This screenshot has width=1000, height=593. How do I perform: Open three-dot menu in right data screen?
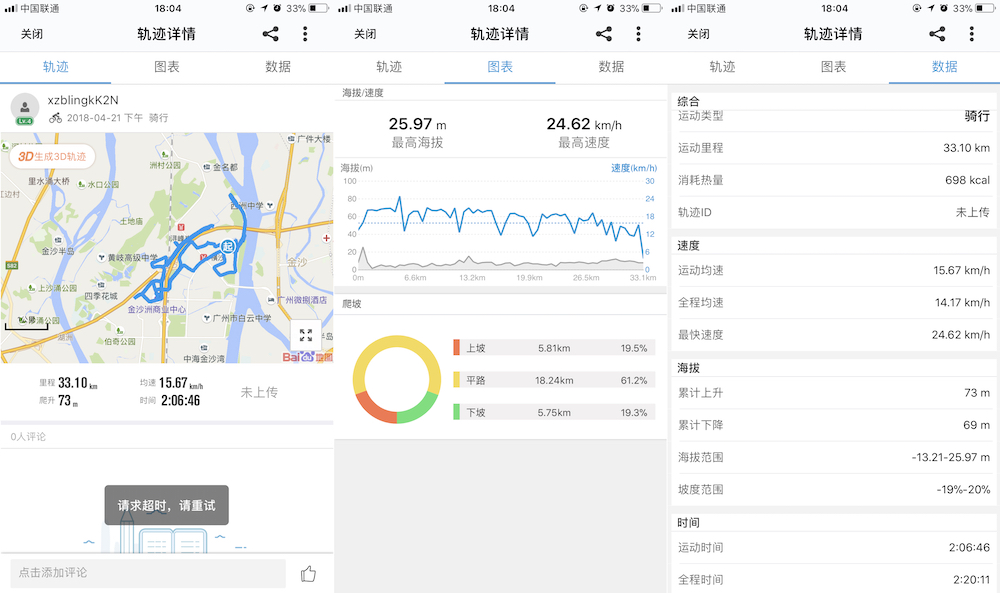[971, 34]
